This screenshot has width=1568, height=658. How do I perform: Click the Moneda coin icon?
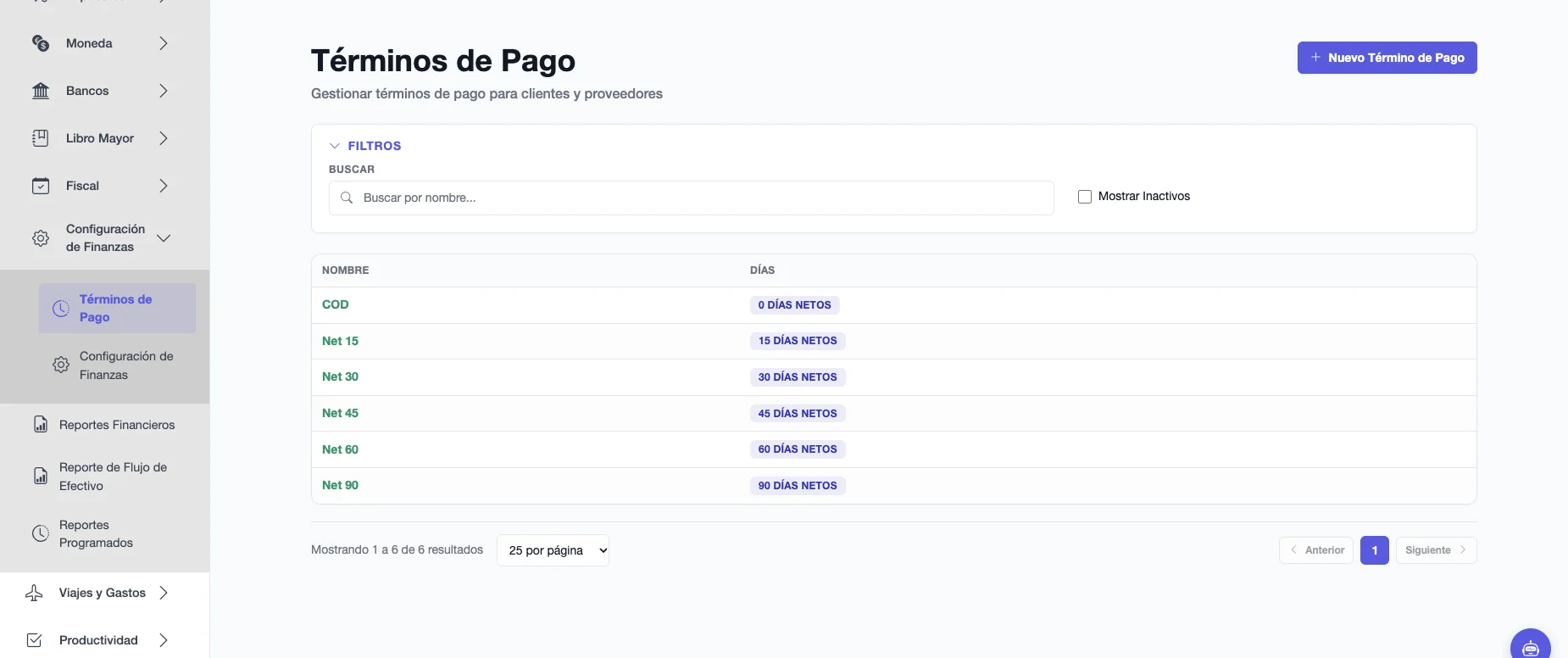(40, 43)
